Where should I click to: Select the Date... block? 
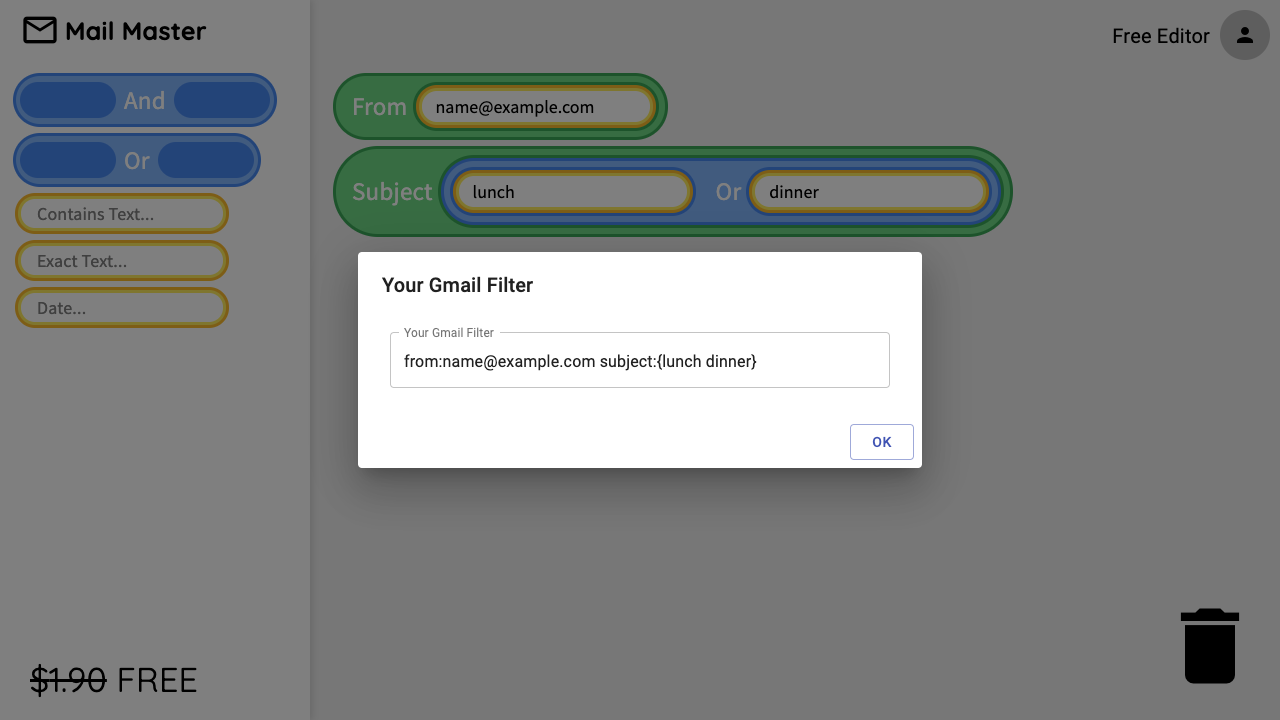[x=122, y=308]
